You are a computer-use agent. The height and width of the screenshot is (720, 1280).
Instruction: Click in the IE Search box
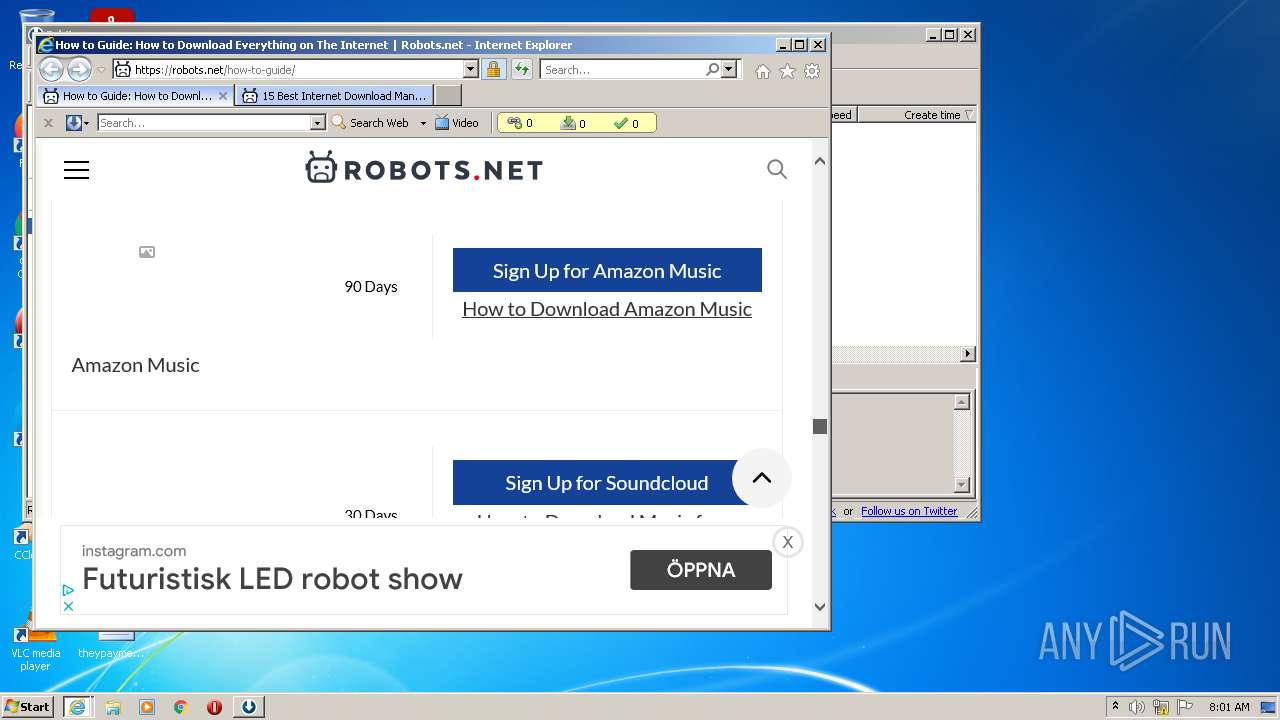click(x=622, y=70)
